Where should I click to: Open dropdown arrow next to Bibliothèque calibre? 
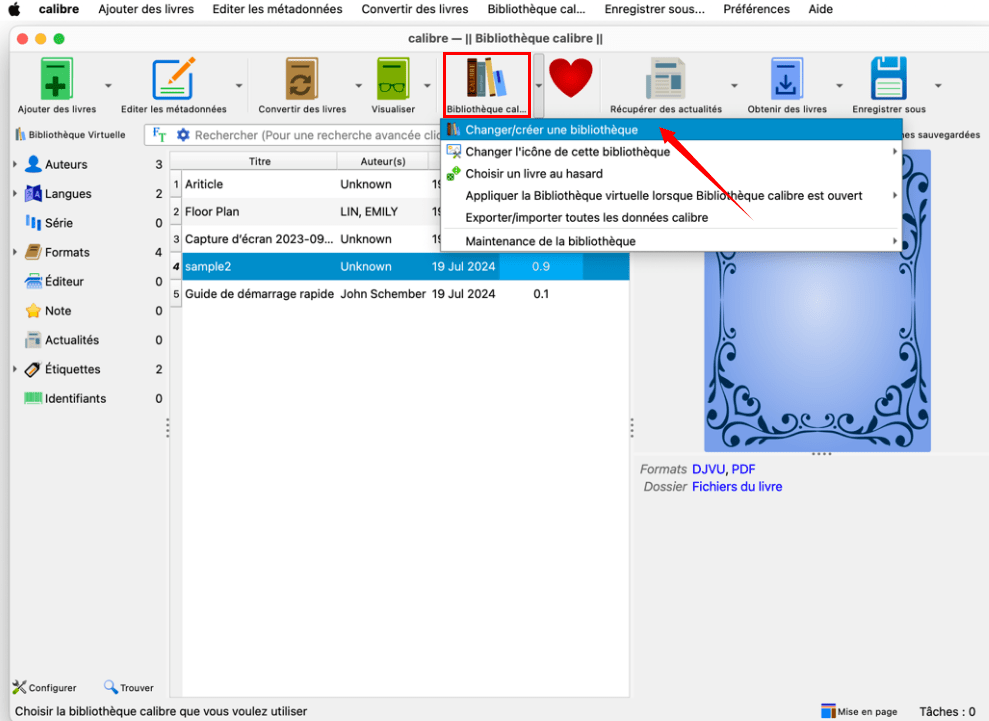pyautogui.click(x=539, y=85)
